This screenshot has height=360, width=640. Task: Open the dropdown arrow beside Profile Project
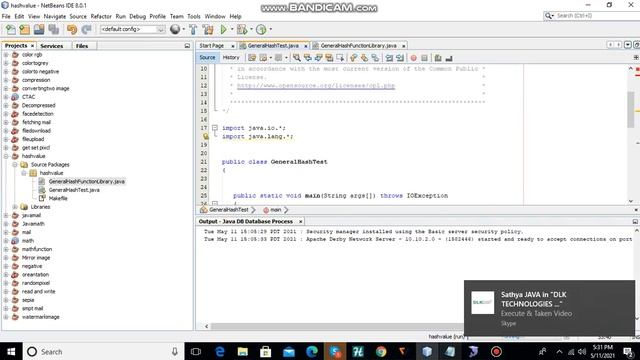point(270,29)
